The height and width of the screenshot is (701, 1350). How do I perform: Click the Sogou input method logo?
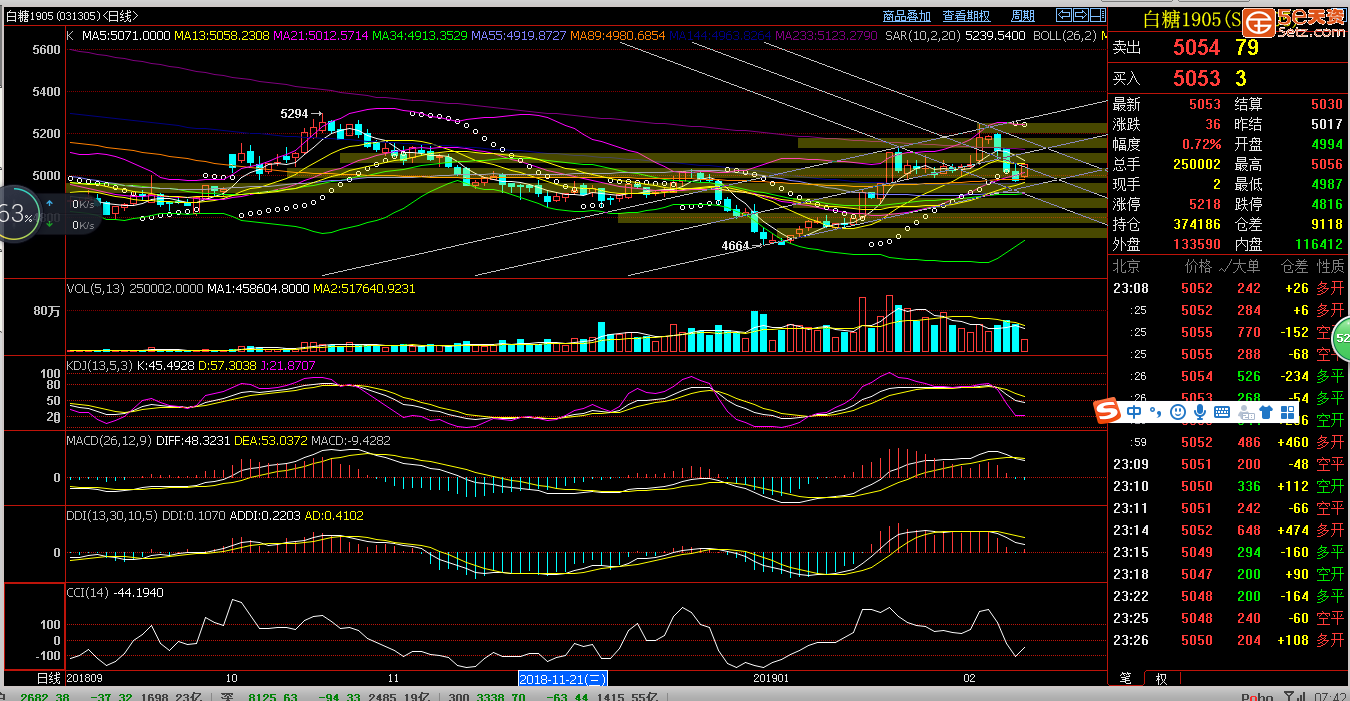click(x=1106, y=411)
